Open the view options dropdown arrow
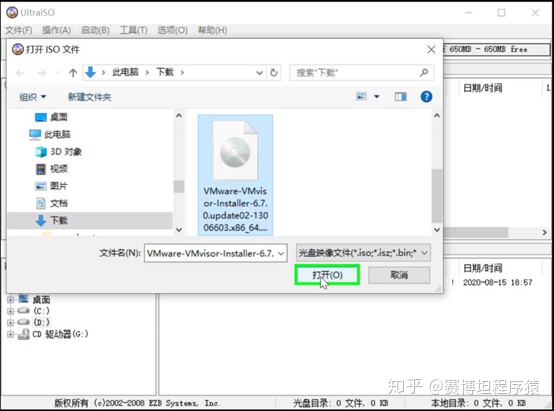The width and height of the screenshot is (554, 411). pos(377,96)
